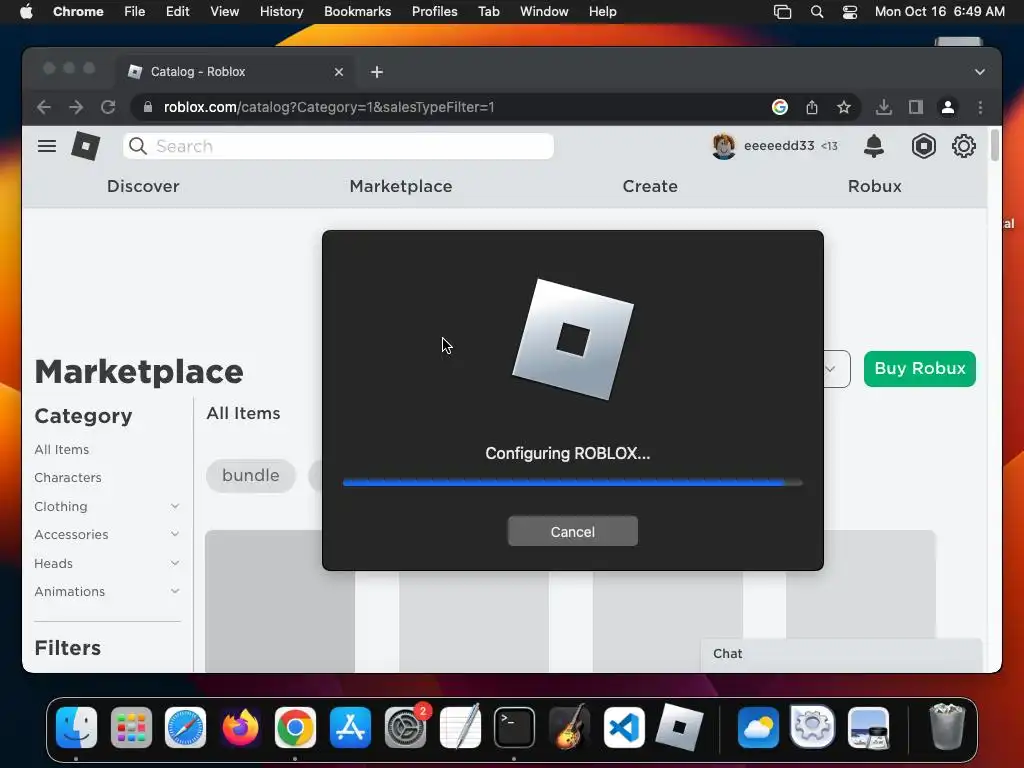This screenshot has width=1024, height=768.
Task: Open the Apple menu
Action: click(x=26, y=11)
